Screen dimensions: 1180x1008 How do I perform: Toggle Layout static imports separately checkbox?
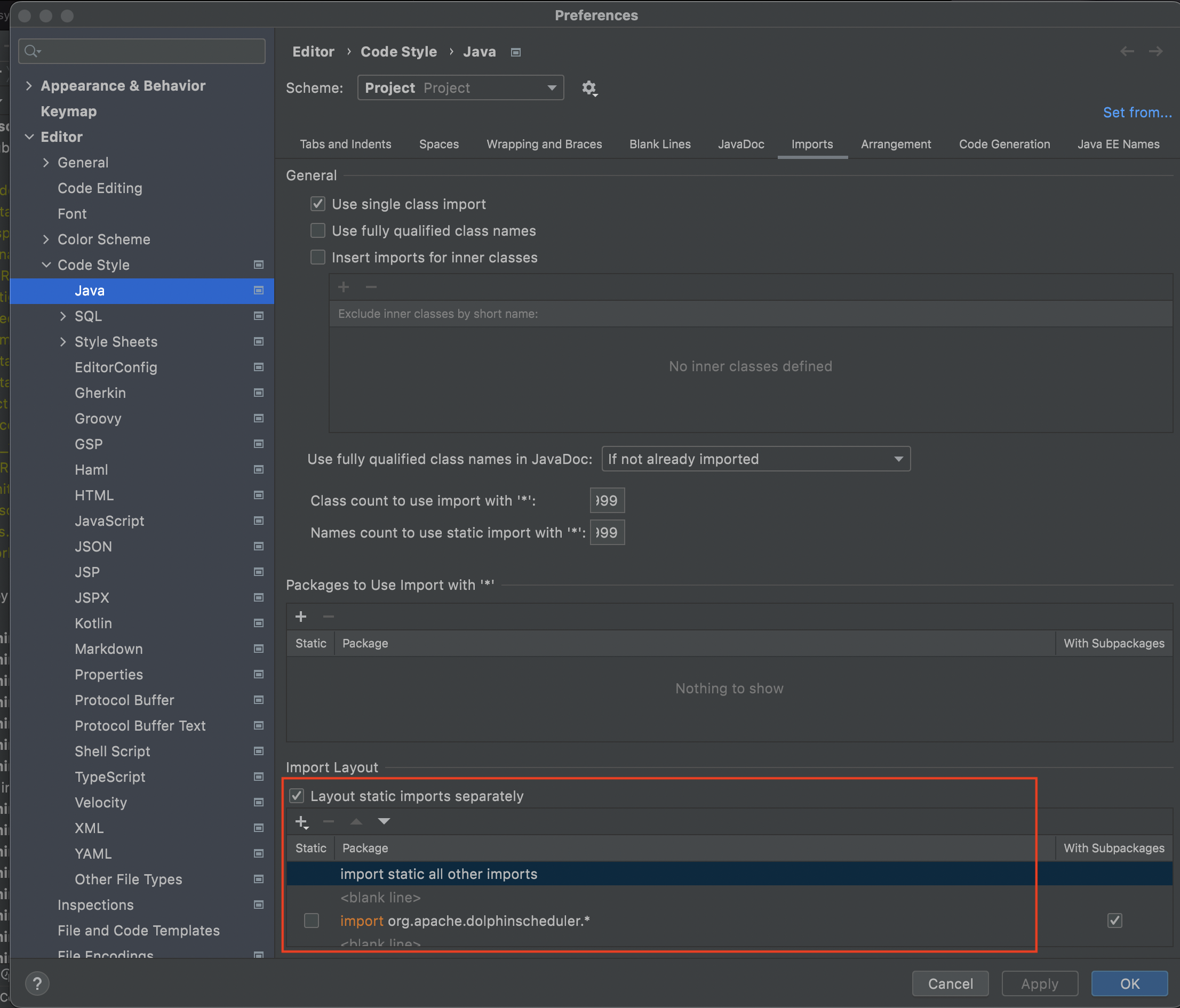point(297,796)
